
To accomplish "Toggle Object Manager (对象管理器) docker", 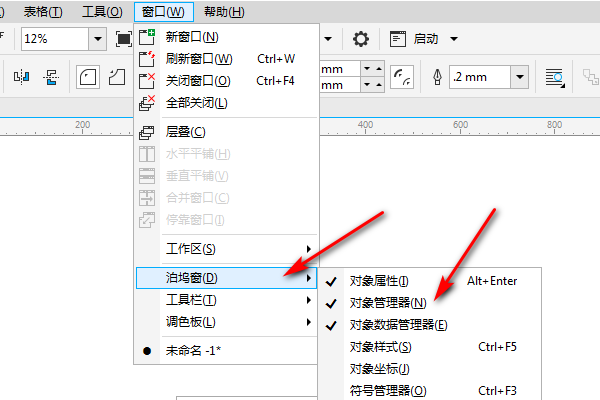I will (430, 303).
